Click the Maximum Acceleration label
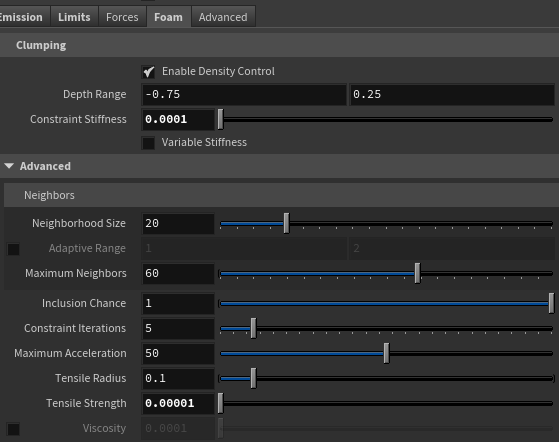 click(70, 353)
